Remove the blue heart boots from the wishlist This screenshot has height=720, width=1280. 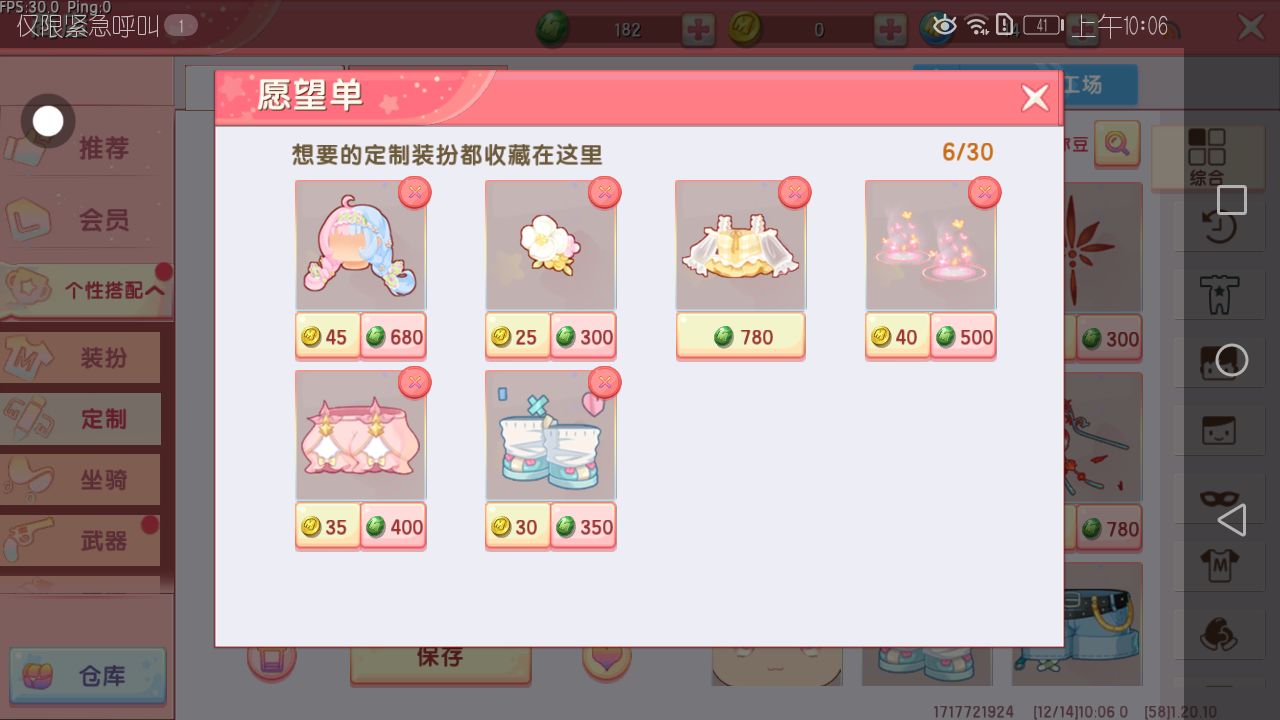[x=605, y=382]
